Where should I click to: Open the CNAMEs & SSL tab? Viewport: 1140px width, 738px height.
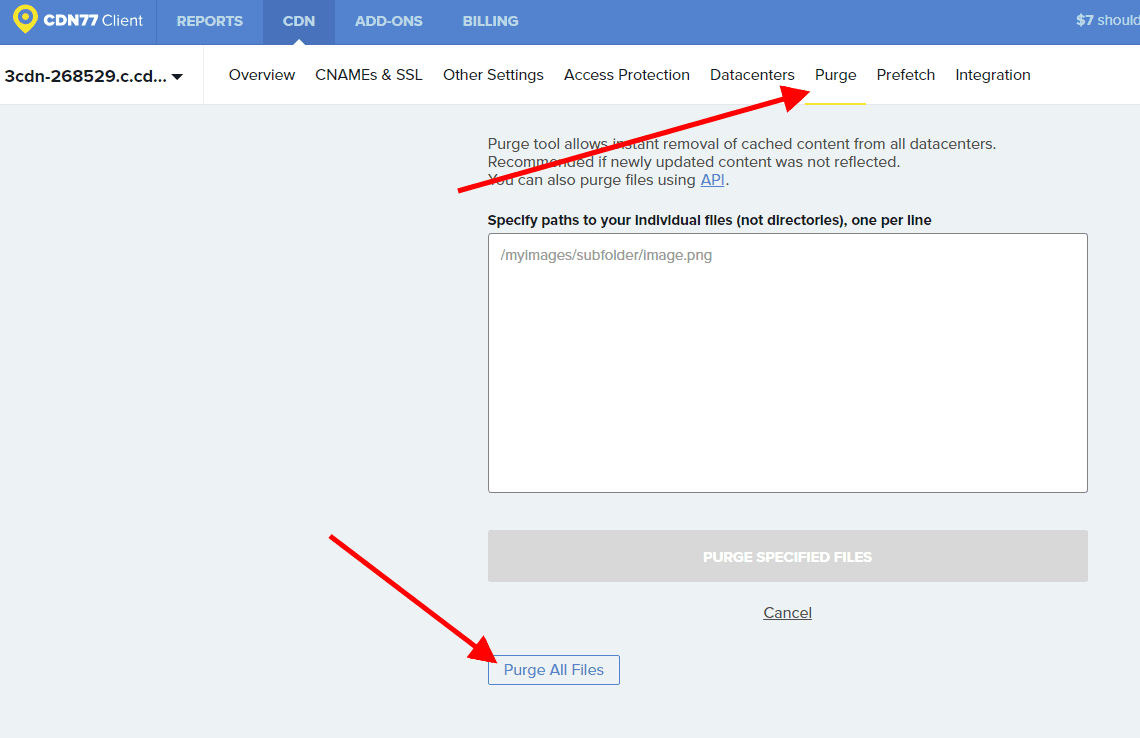369,75
